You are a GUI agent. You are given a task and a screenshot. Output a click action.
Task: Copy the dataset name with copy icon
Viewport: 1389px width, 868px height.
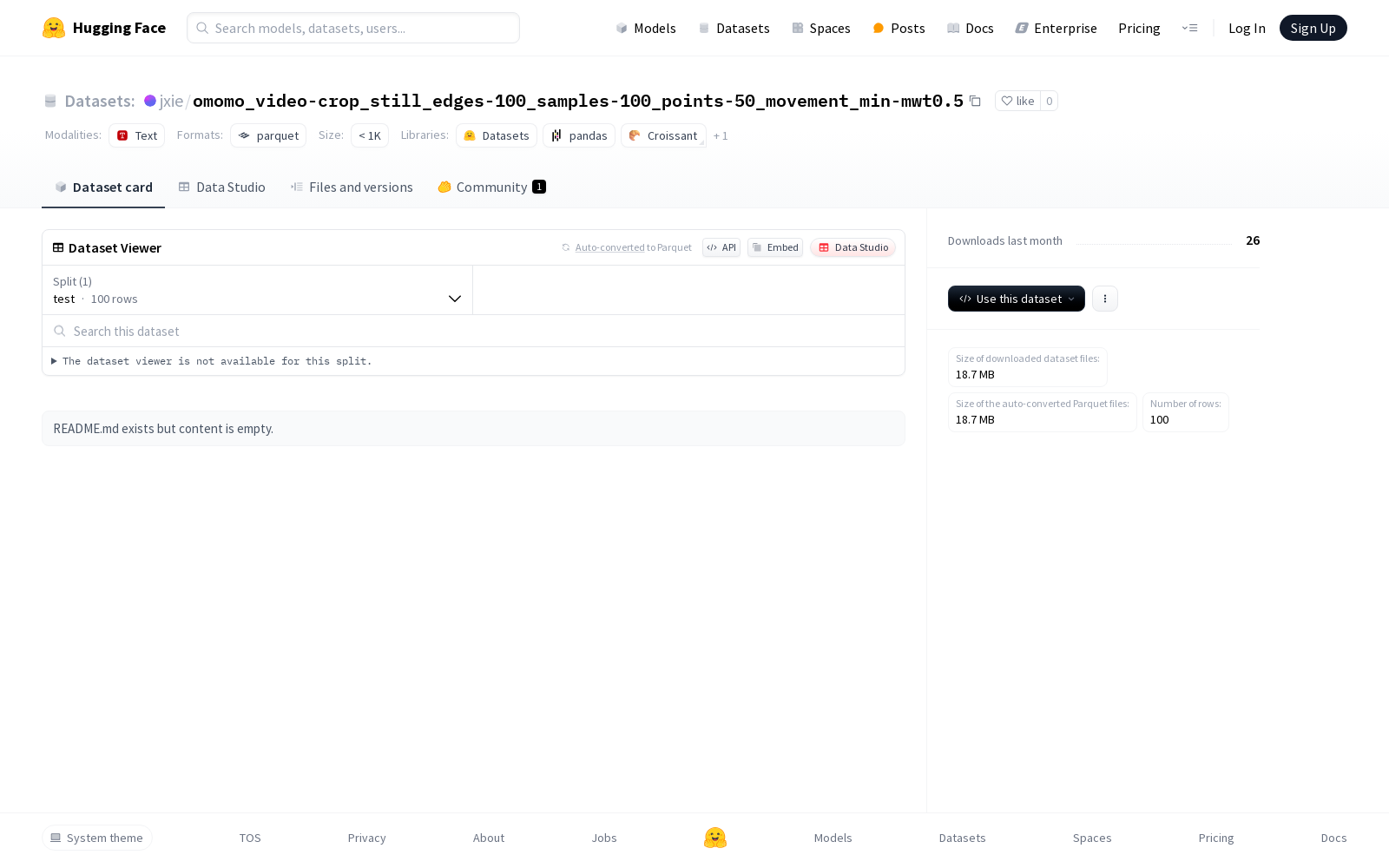976,101
